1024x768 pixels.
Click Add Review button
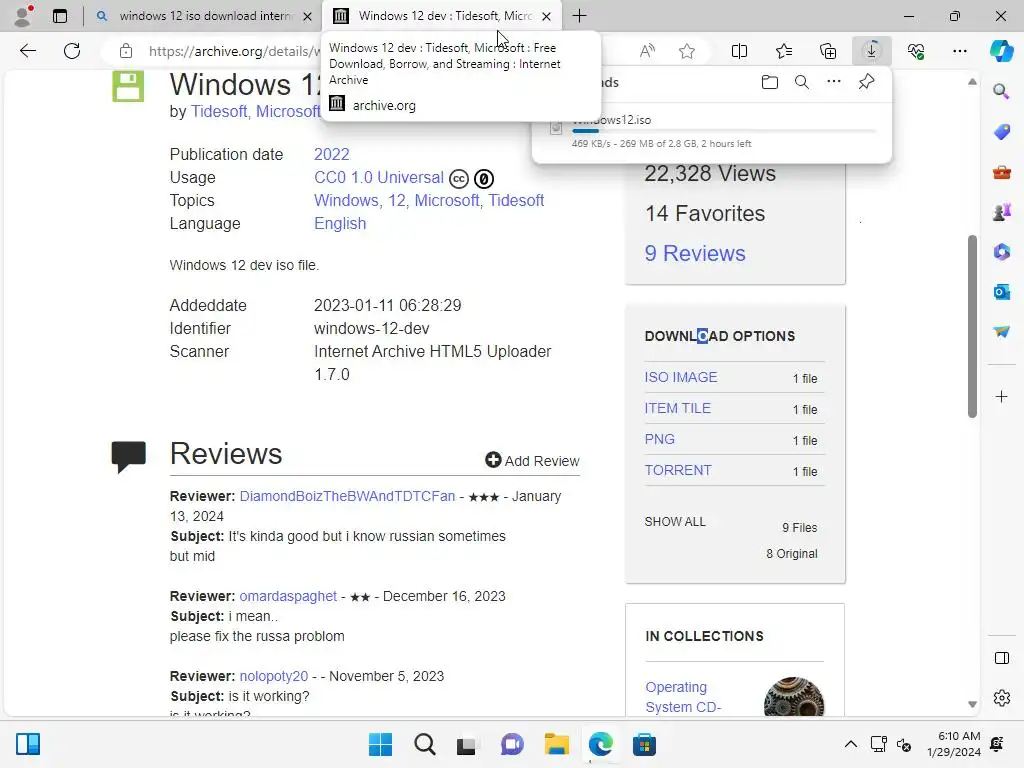(532, 461)
